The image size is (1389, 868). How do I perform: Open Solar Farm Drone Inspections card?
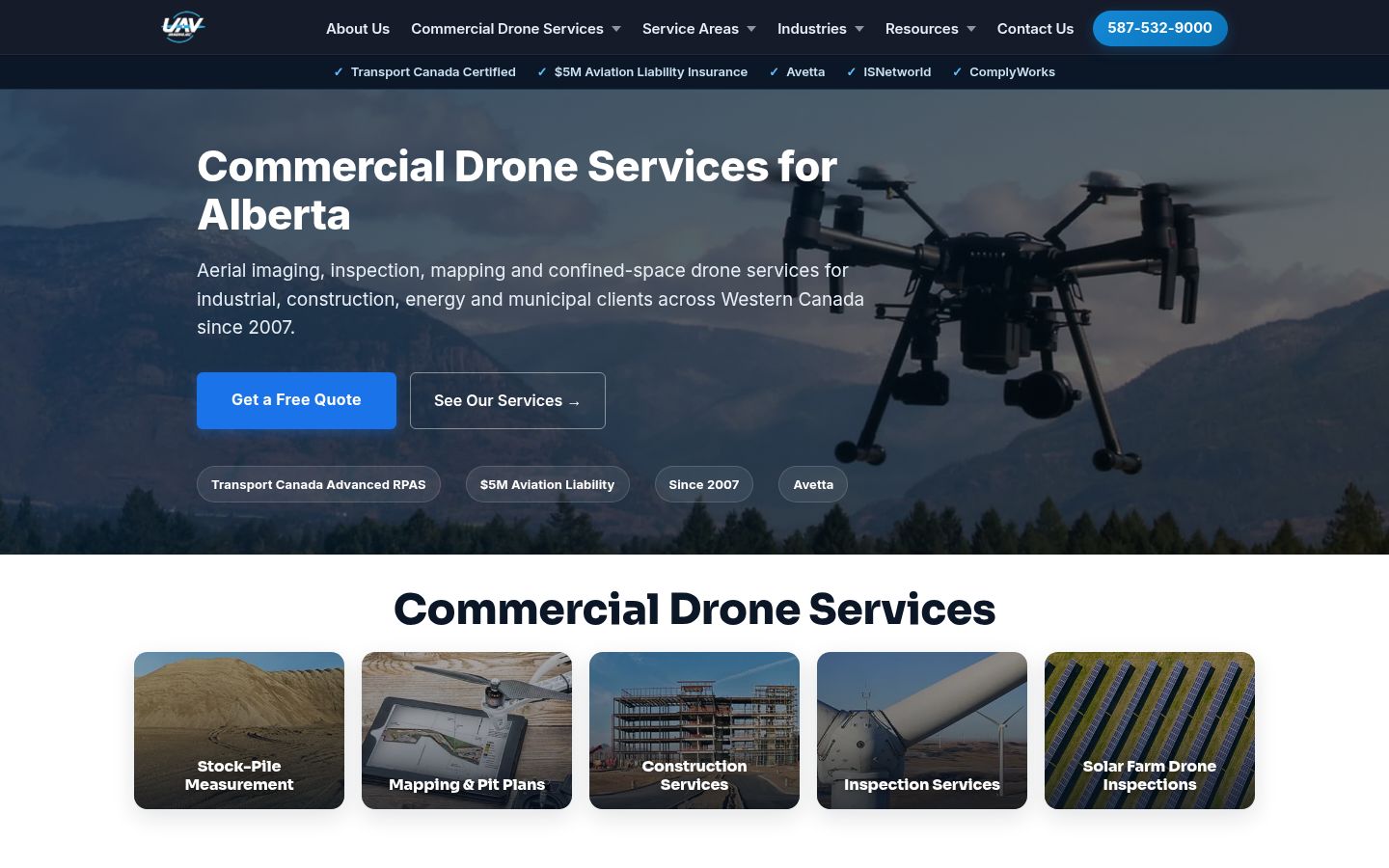coord(1150,730)
